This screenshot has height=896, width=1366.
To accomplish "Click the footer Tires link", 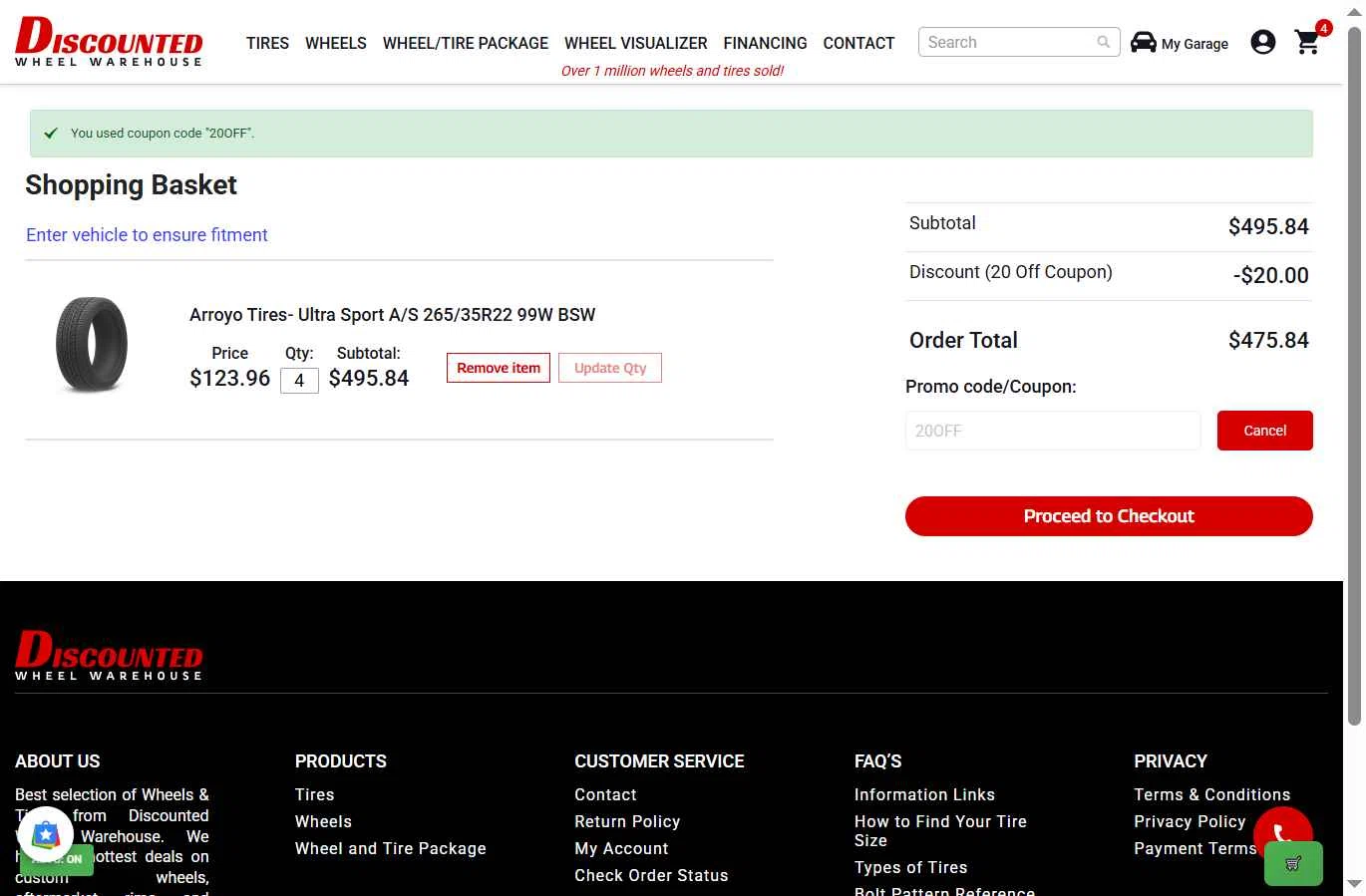I will pos(314,794).
